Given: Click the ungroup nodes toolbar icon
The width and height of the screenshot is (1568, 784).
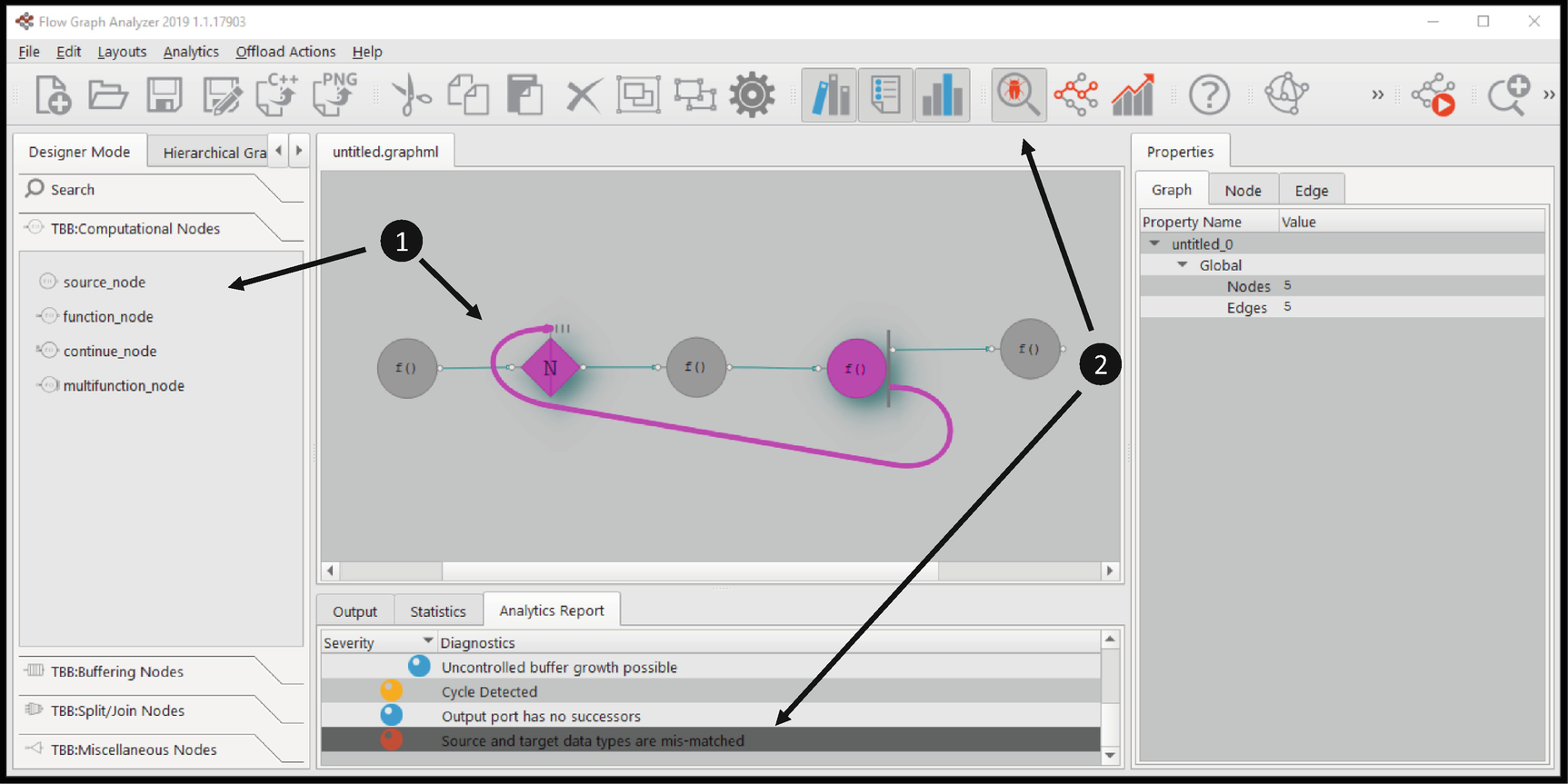Looking at the screenshot, I should pyautogui.click(x=695, y=94).
